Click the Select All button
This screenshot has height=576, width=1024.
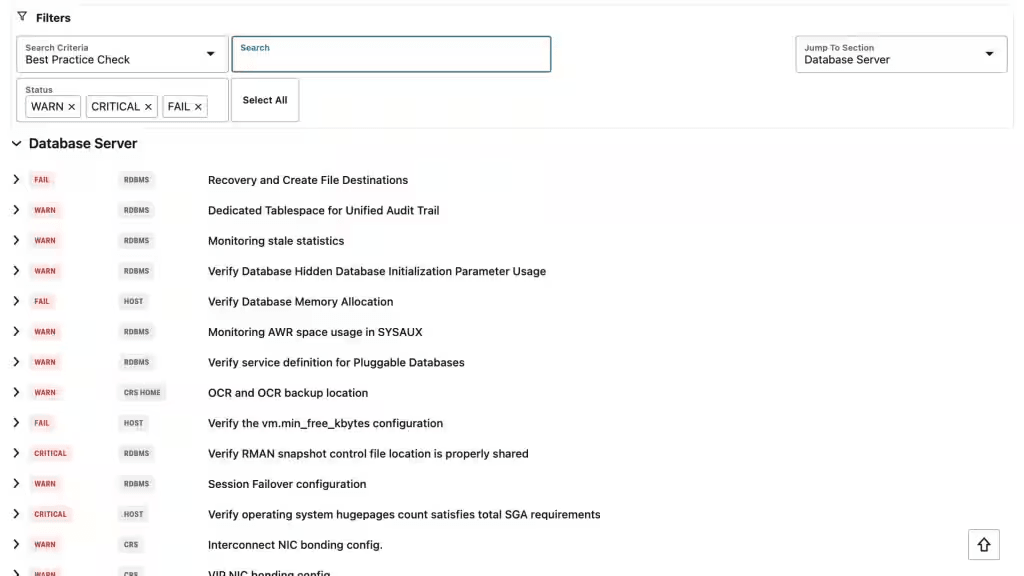pyautogui.click(x=264, y=100)
